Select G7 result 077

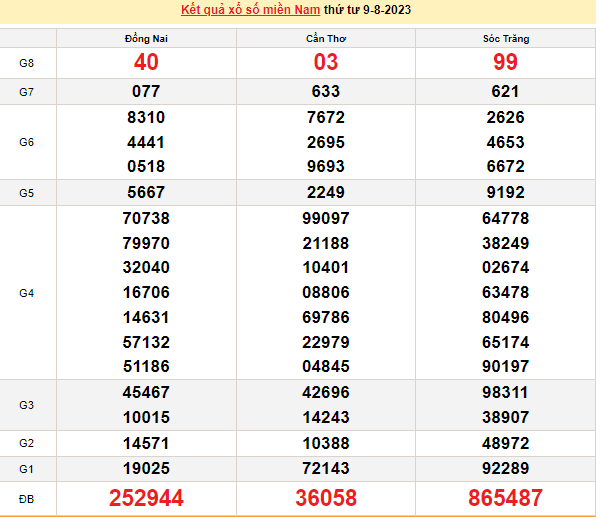(x=146, y=92)
